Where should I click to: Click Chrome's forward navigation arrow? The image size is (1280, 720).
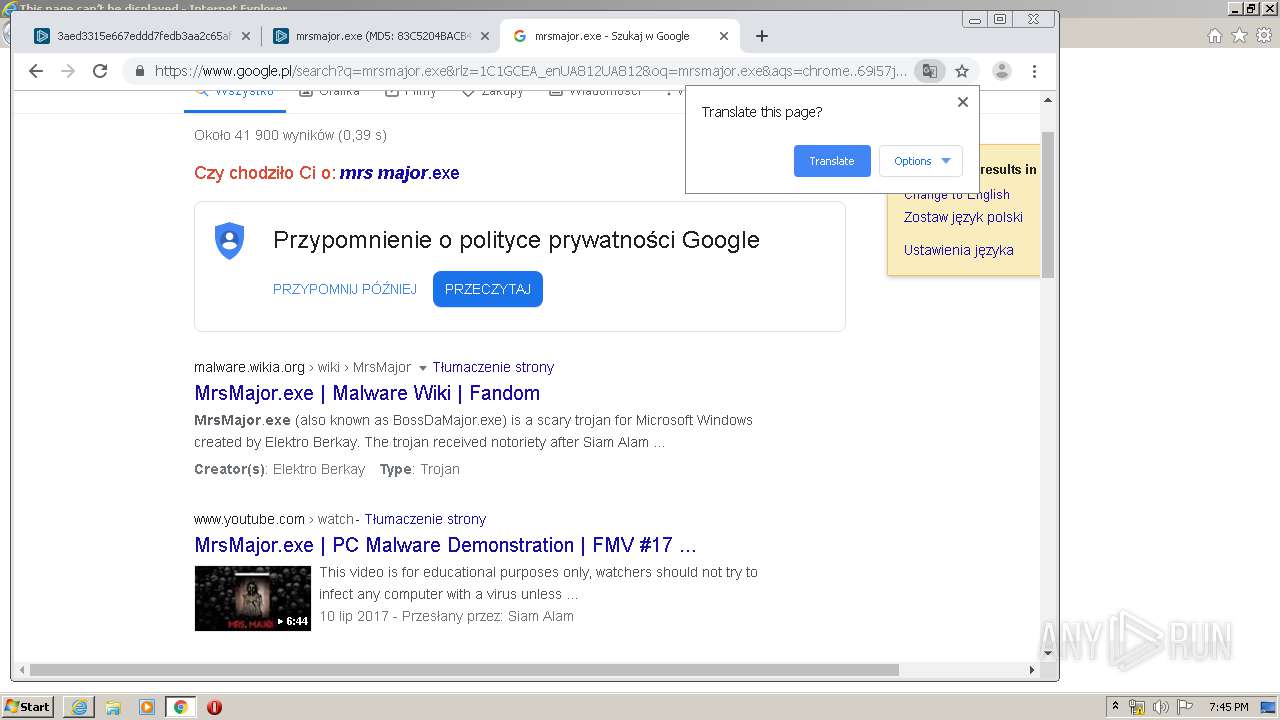click(68, 71)
